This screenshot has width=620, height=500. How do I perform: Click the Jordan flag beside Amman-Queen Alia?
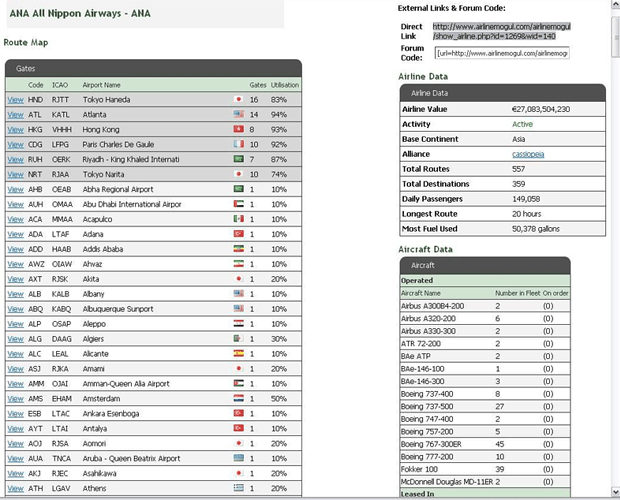point(238,383)
